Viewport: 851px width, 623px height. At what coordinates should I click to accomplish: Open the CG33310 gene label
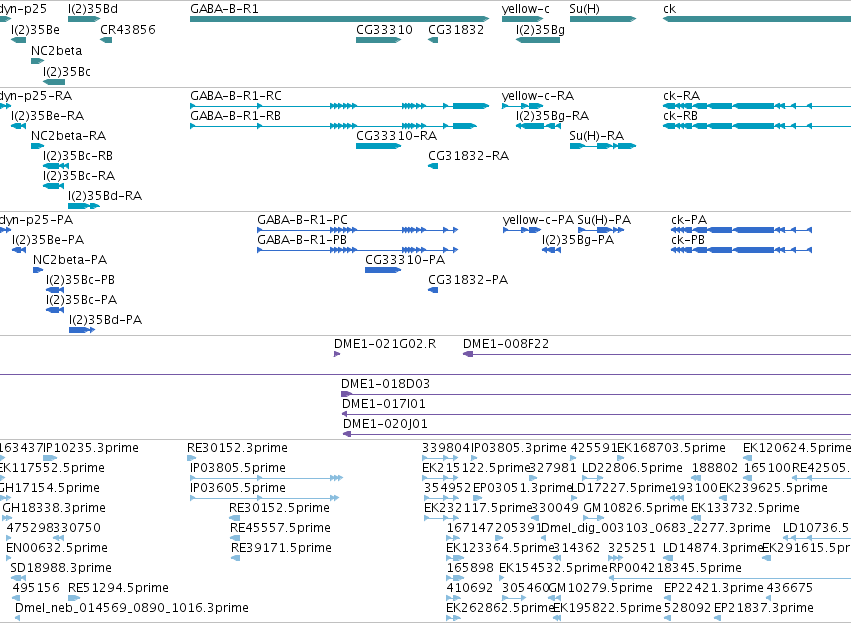point(384,30)
